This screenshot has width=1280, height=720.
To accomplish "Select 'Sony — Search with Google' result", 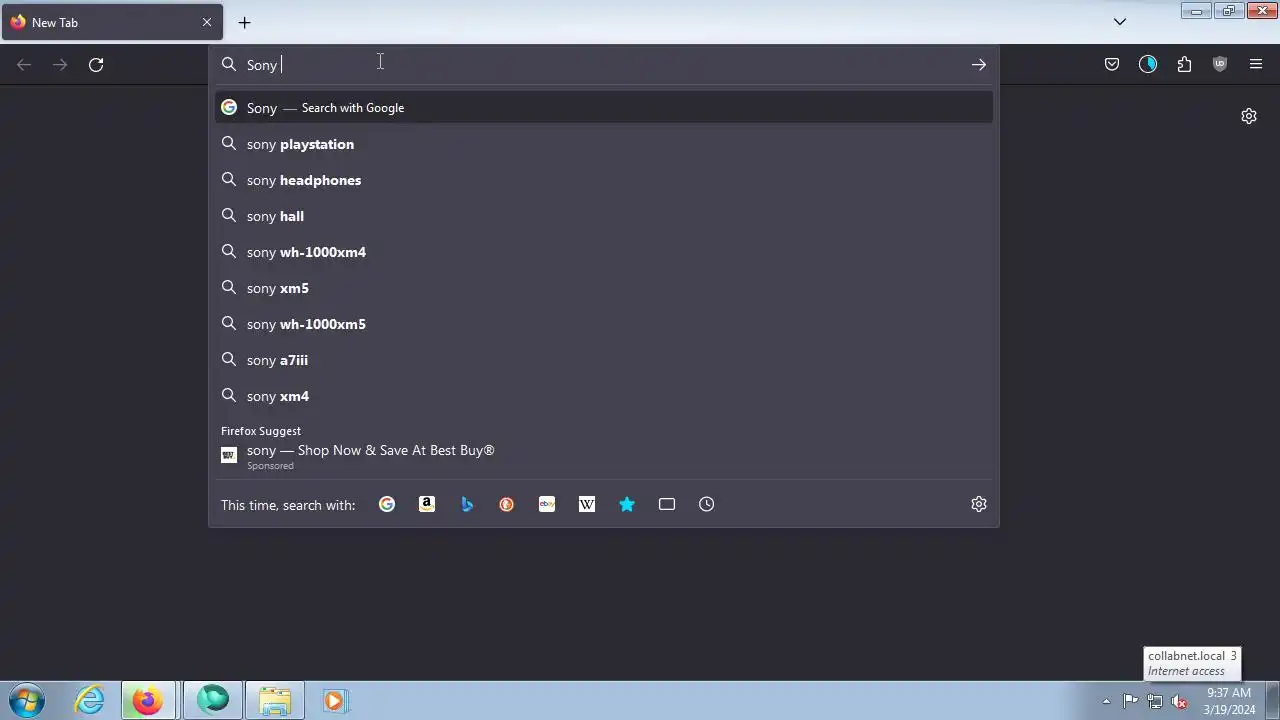I will [604, 107].
